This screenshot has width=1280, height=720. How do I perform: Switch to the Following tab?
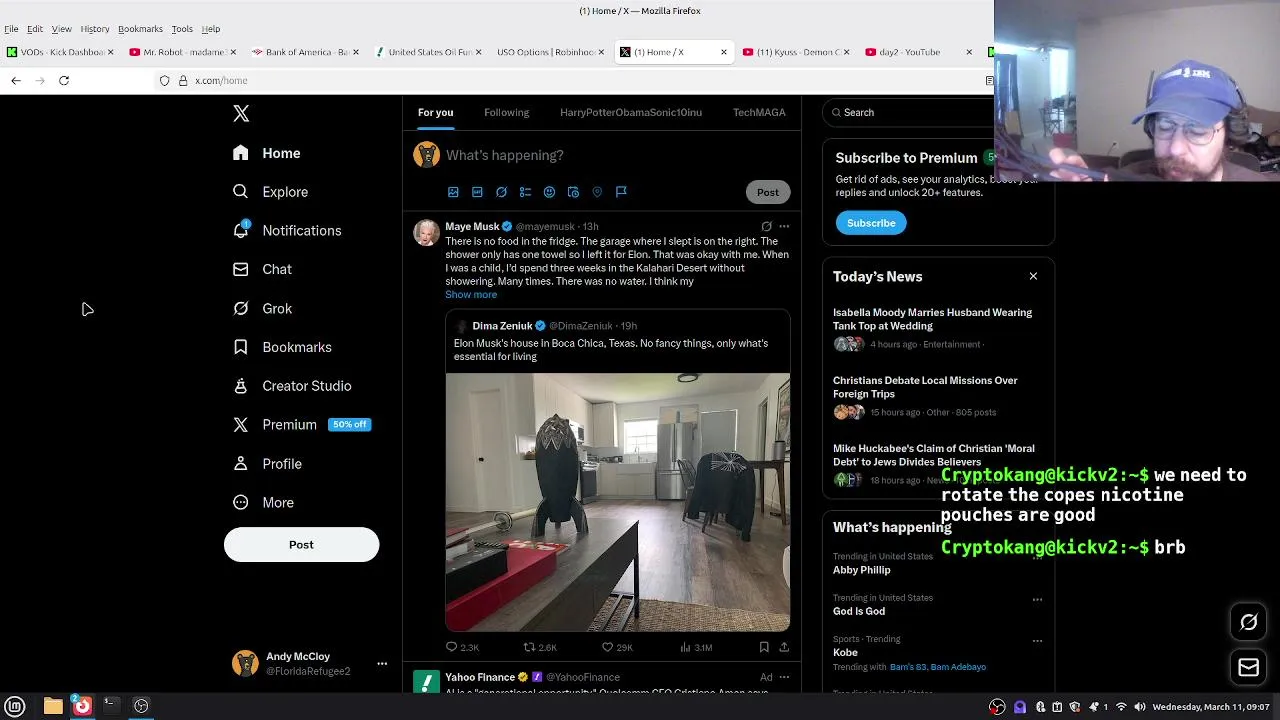coord(507,113)
